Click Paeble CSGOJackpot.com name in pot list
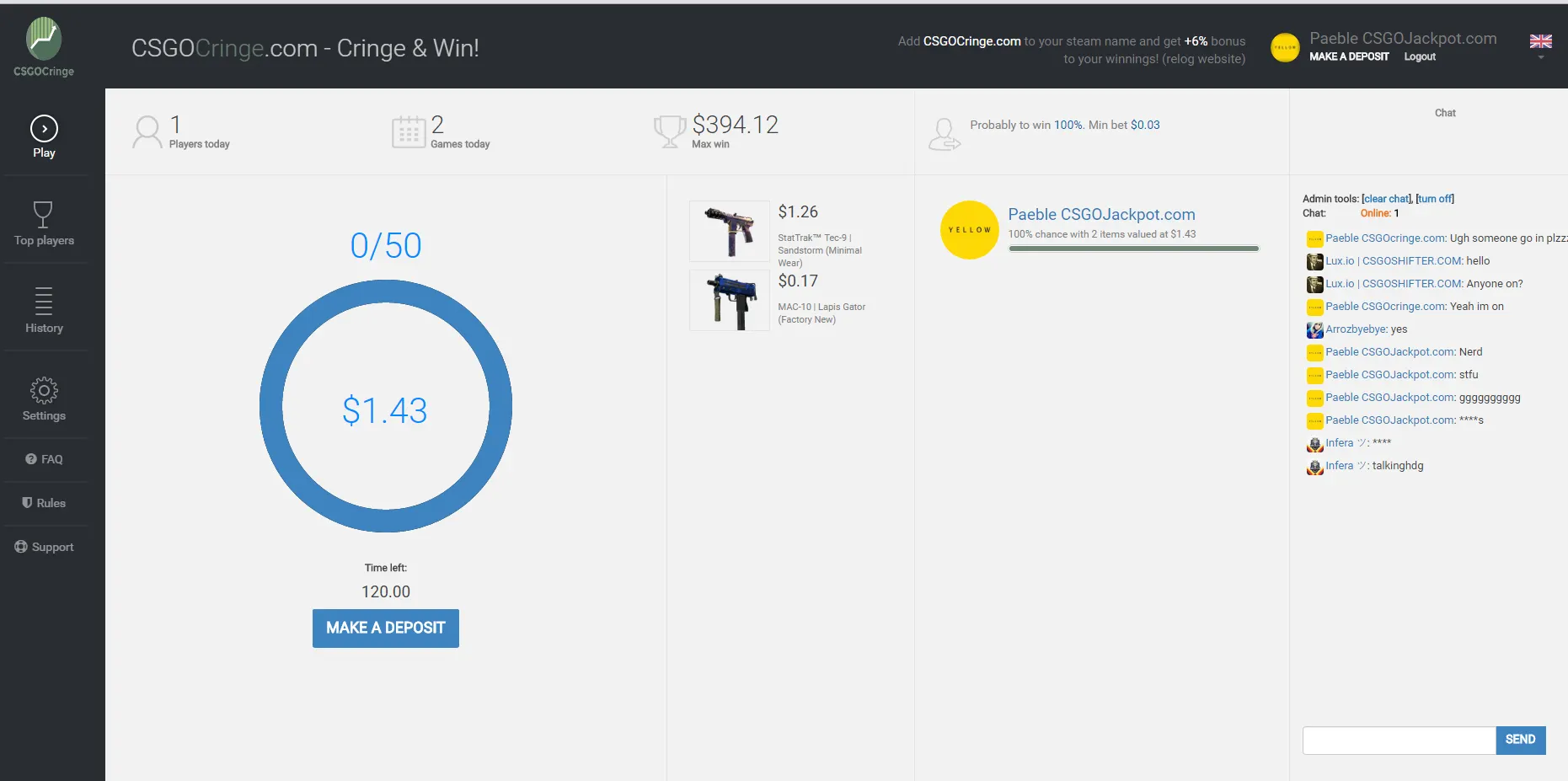The image size is (1568, 781). [x=1101, y=215]
